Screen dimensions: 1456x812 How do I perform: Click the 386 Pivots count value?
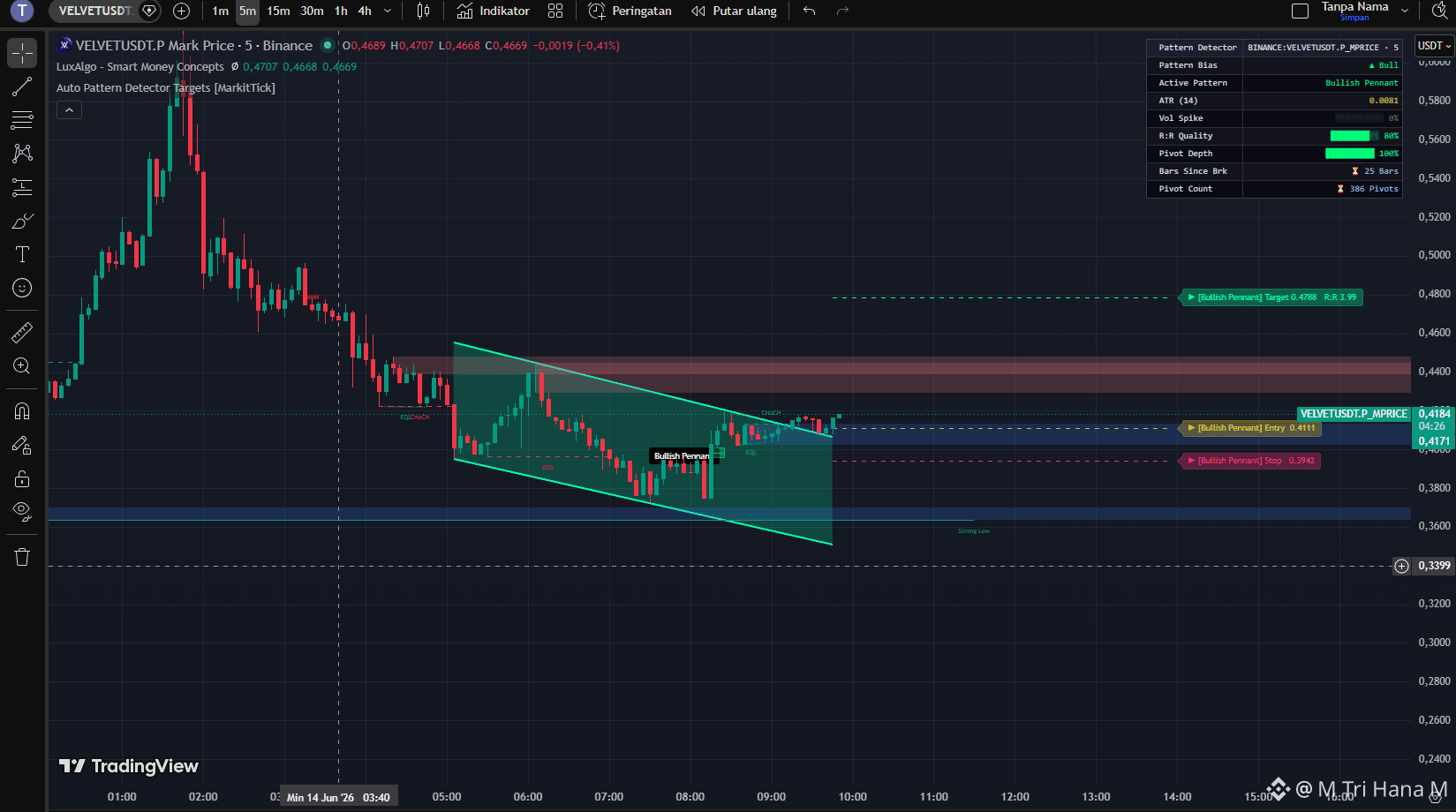1368,189
